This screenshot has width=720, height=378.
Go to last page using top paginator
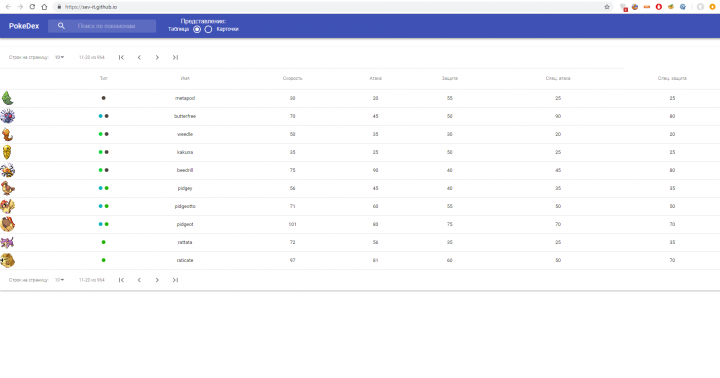(175, 57)
